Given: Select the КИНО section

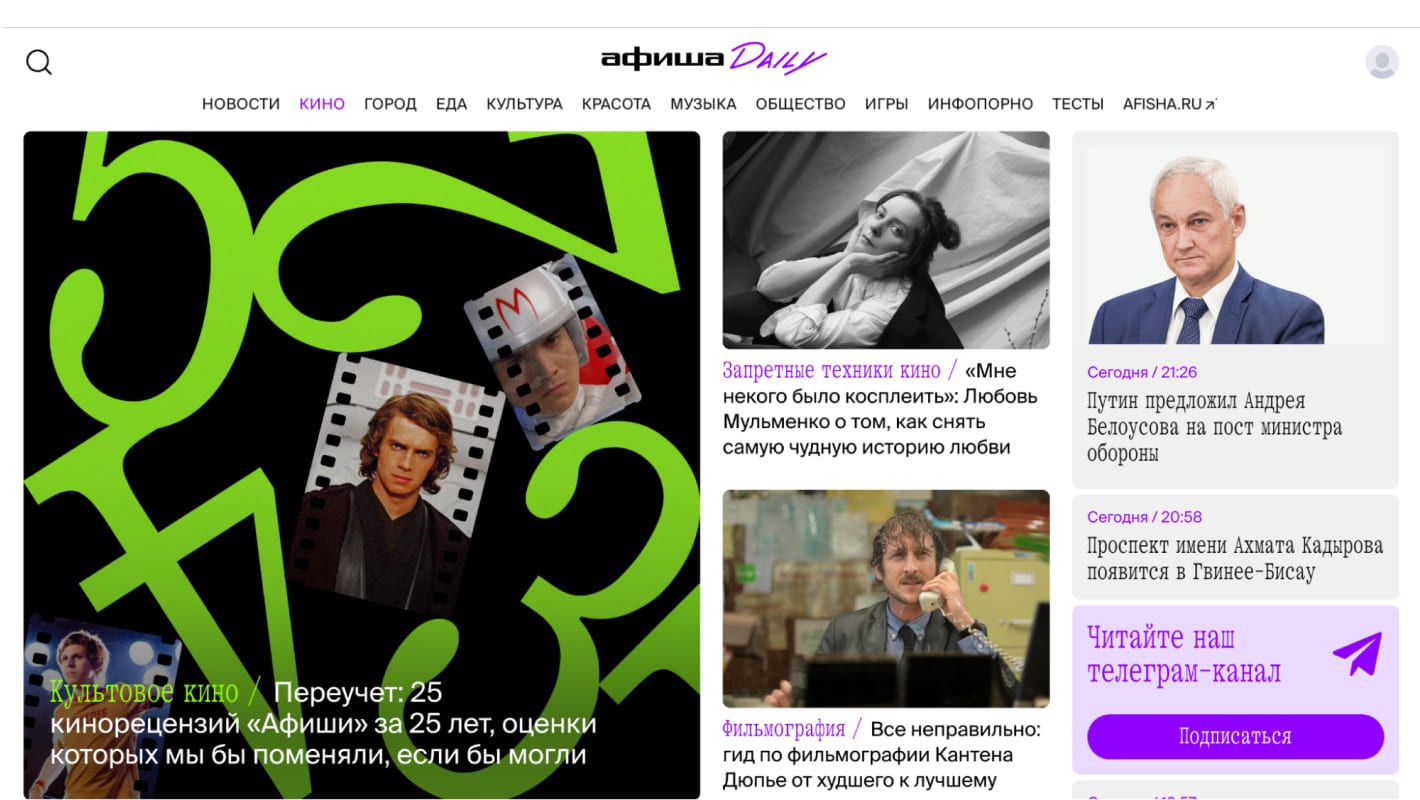Looking at the screenshot, I should click(x=322, y=104).
